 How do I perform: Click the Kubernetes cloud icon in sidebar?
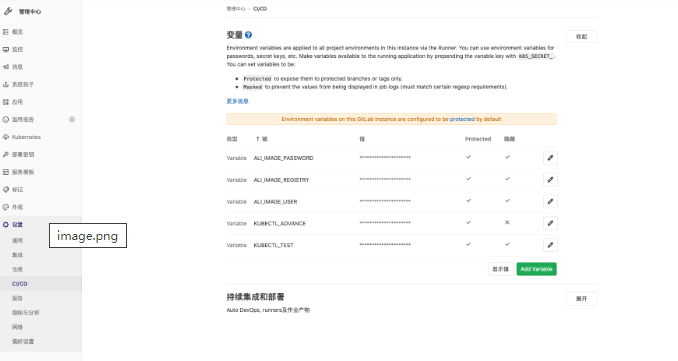click(x=6, y=137)
